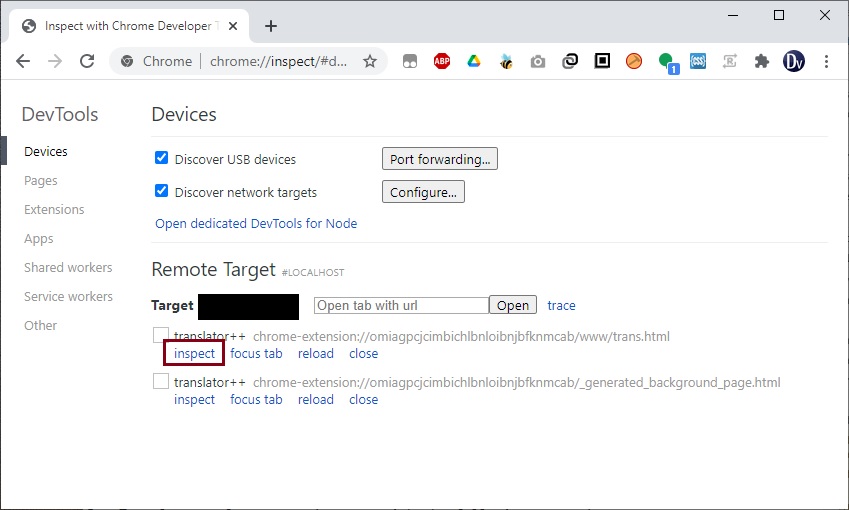This screenshot has width=849, height=510.
Task: Open the Google Drive extension icon
Action: (x=474, y=61)
